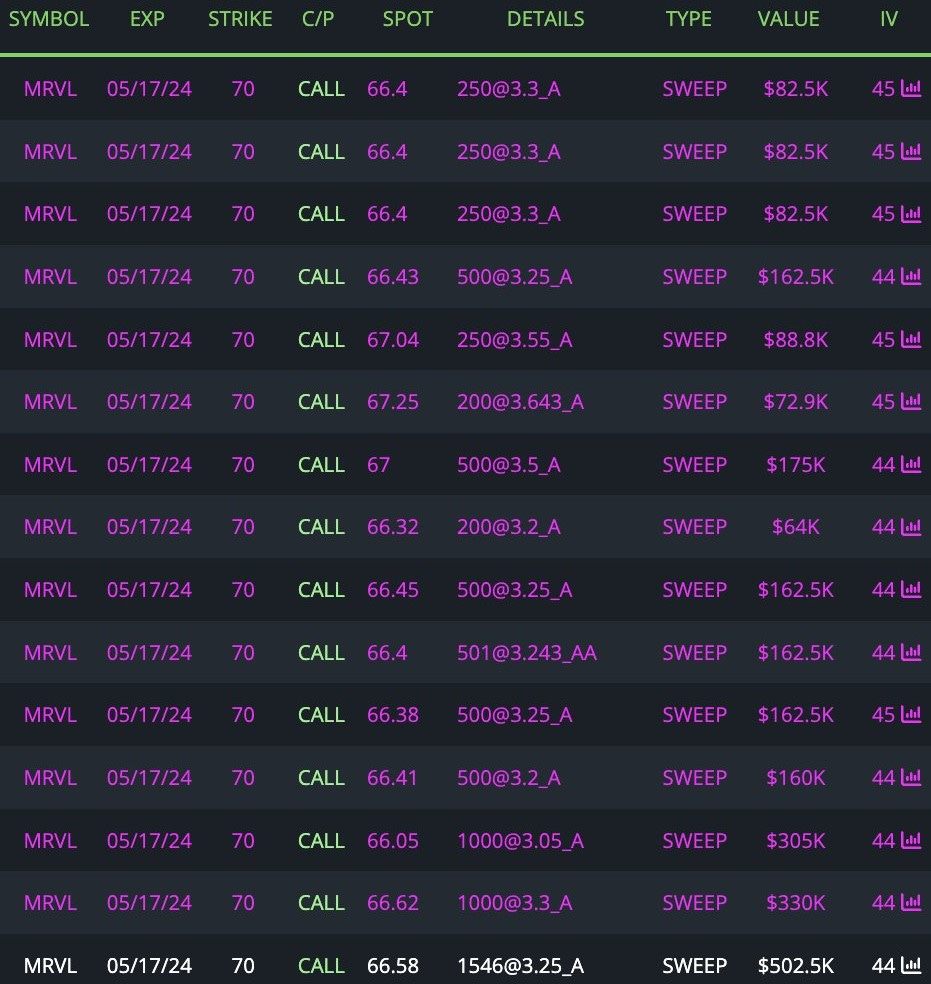Click the spot price 66.43
This screenshot has height=984, width=931.
pos(393,277)
